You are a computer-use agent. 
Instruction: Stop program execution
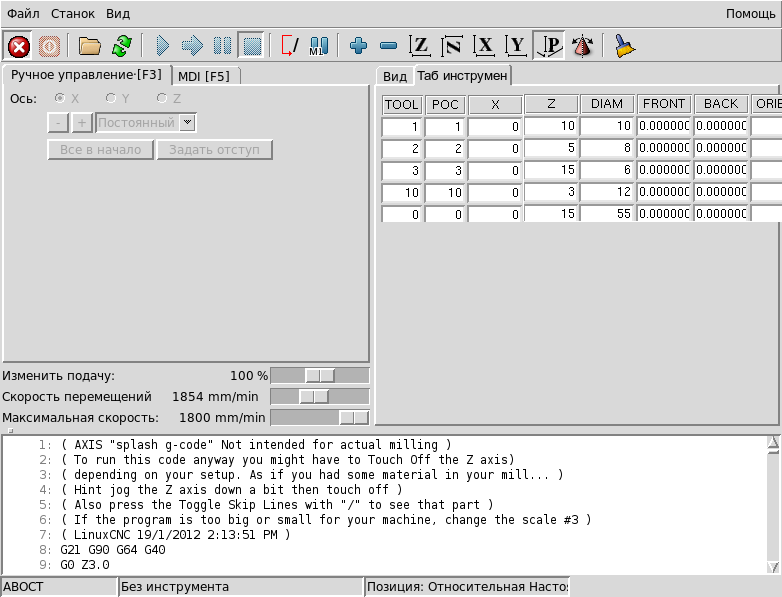pos(252,46)
